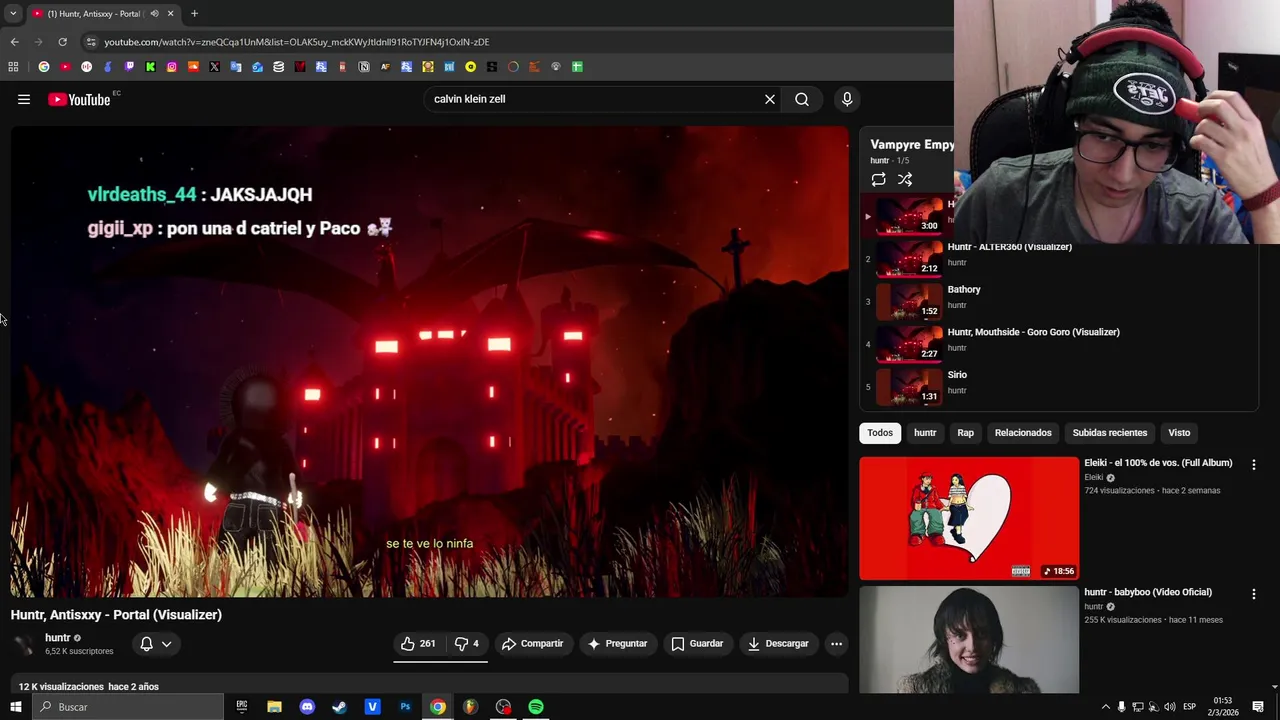The height and width of the screenshot is (720, 1280).
Task: Open options menu for Eleiki album
Action: tap(1253, 465)
